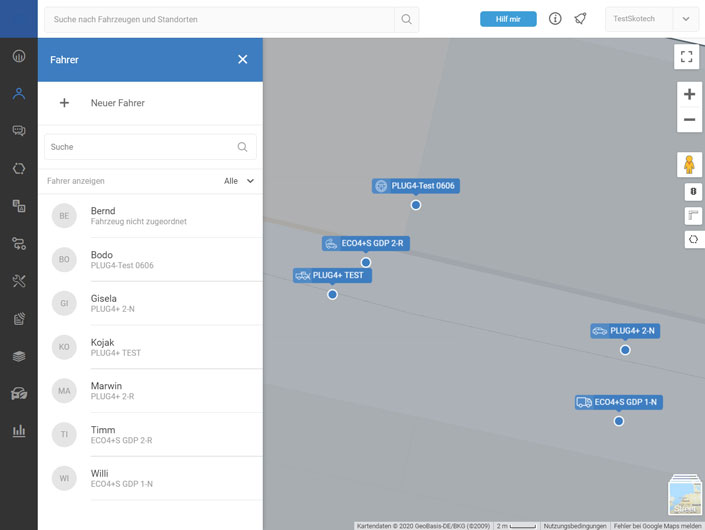Viewport: 705px width, 530px height.
Task: Add a new driver via 'Neuer Fahrer'
Action: 117,103
